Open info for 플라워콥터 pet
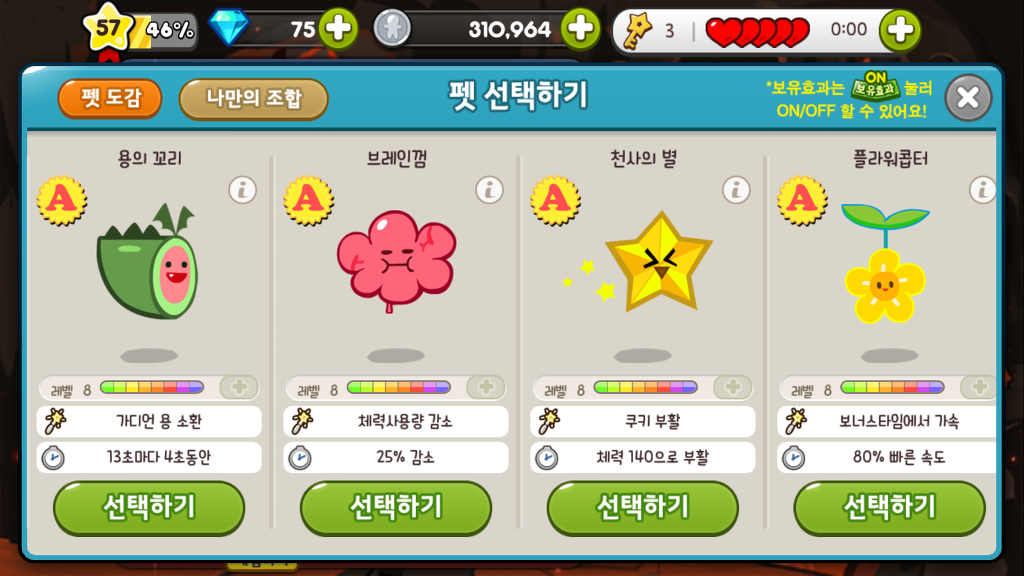Screen dimensions: 1024x576 click(x=982, y=191)
